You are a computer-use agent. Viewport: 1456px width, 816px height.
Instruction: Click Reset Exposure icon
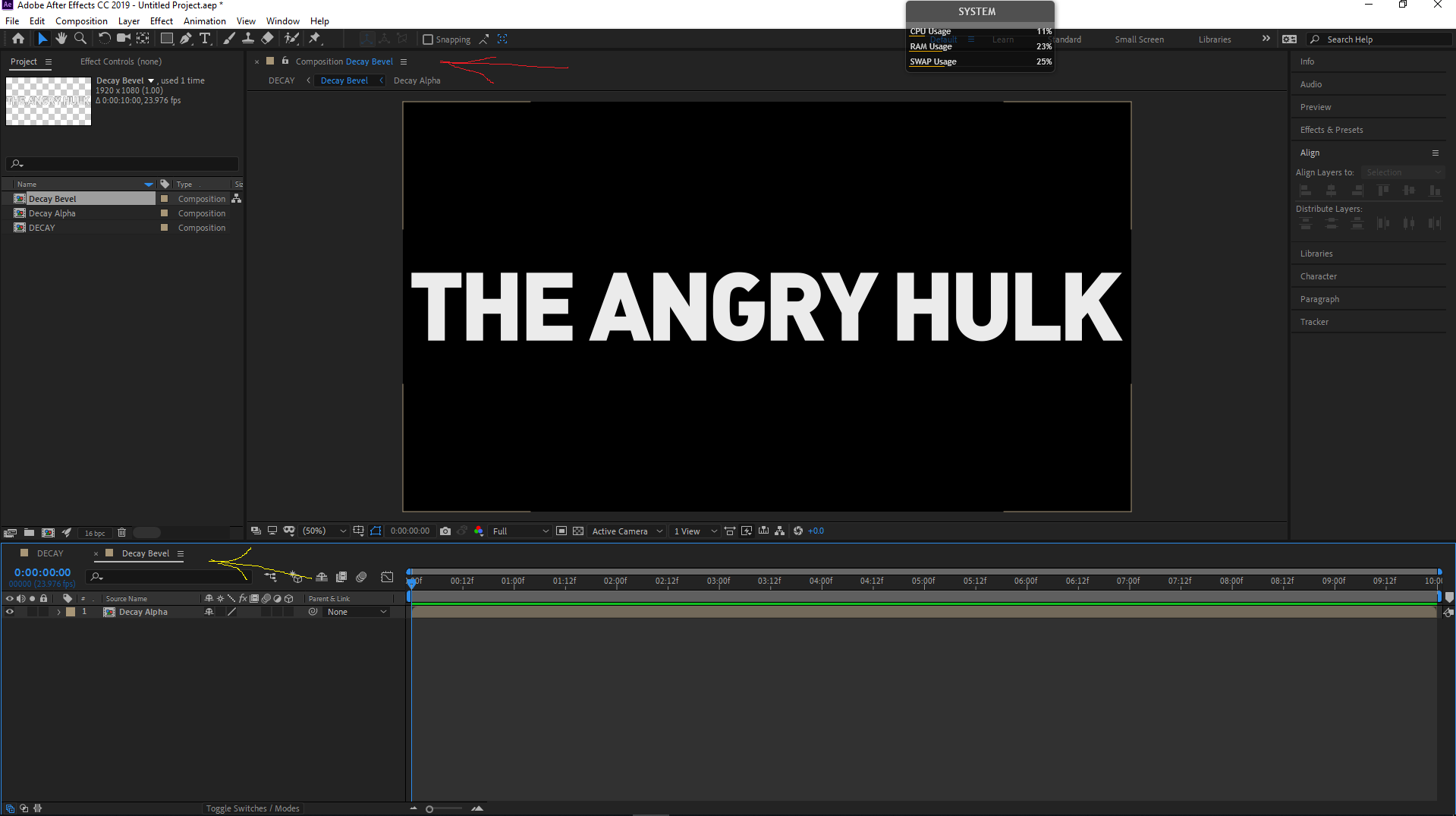point(798,531)
